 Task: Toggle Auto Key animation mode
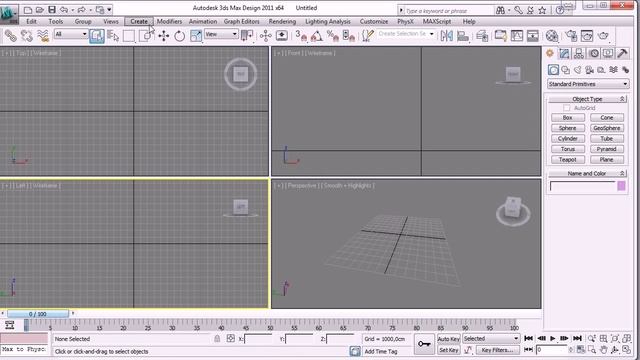click(449, 339)
